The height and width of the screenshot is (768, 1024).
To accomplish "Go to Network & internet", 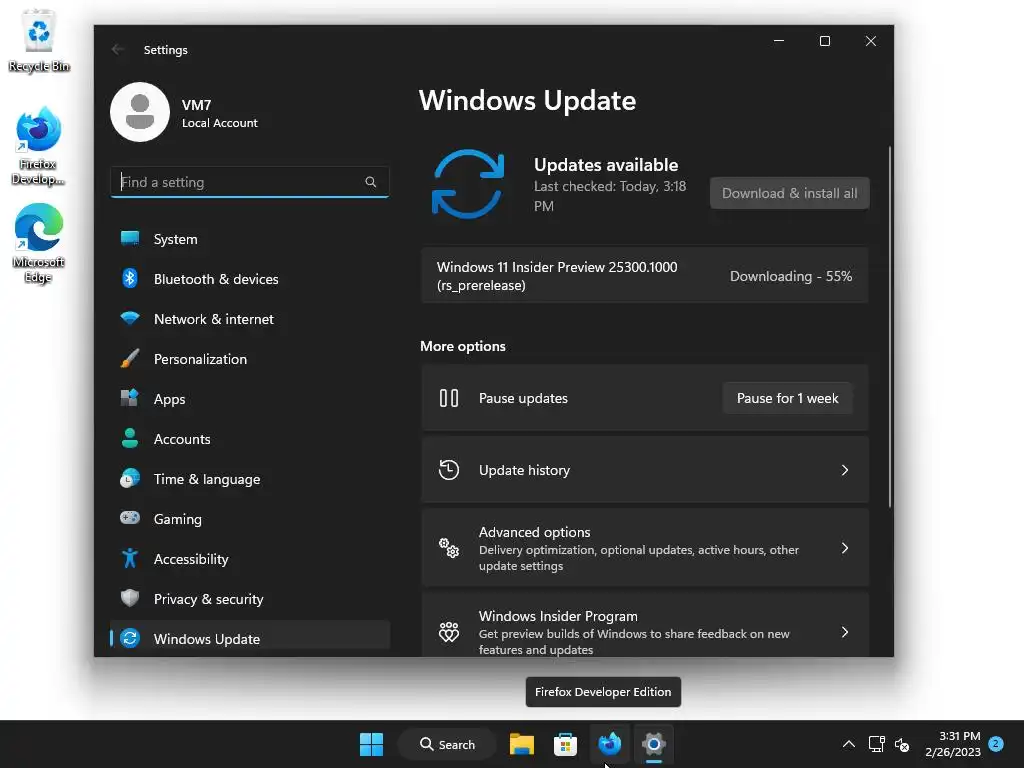I will [250, 319].
